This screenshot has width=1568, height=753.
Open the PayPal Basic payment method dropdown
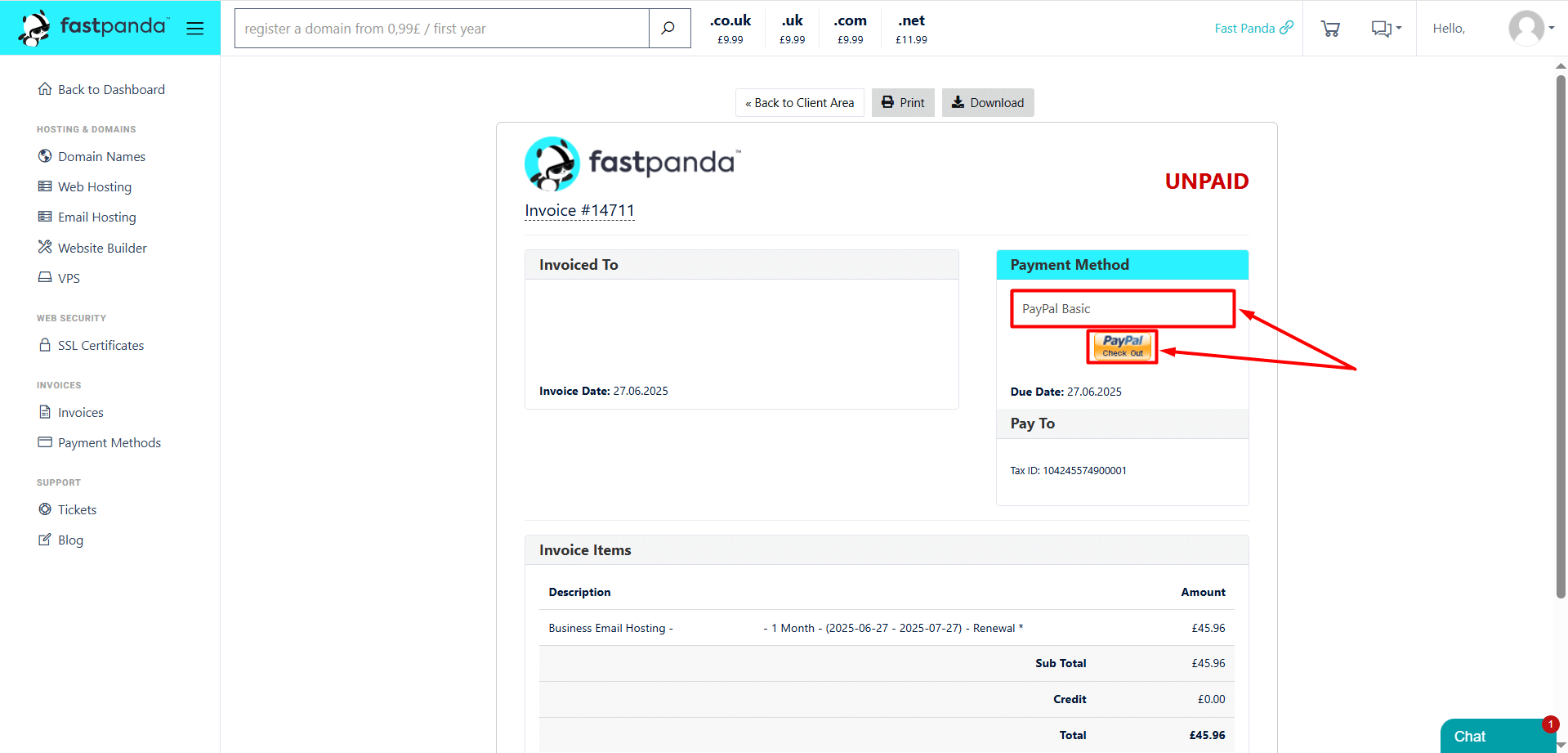point(1123,309)
